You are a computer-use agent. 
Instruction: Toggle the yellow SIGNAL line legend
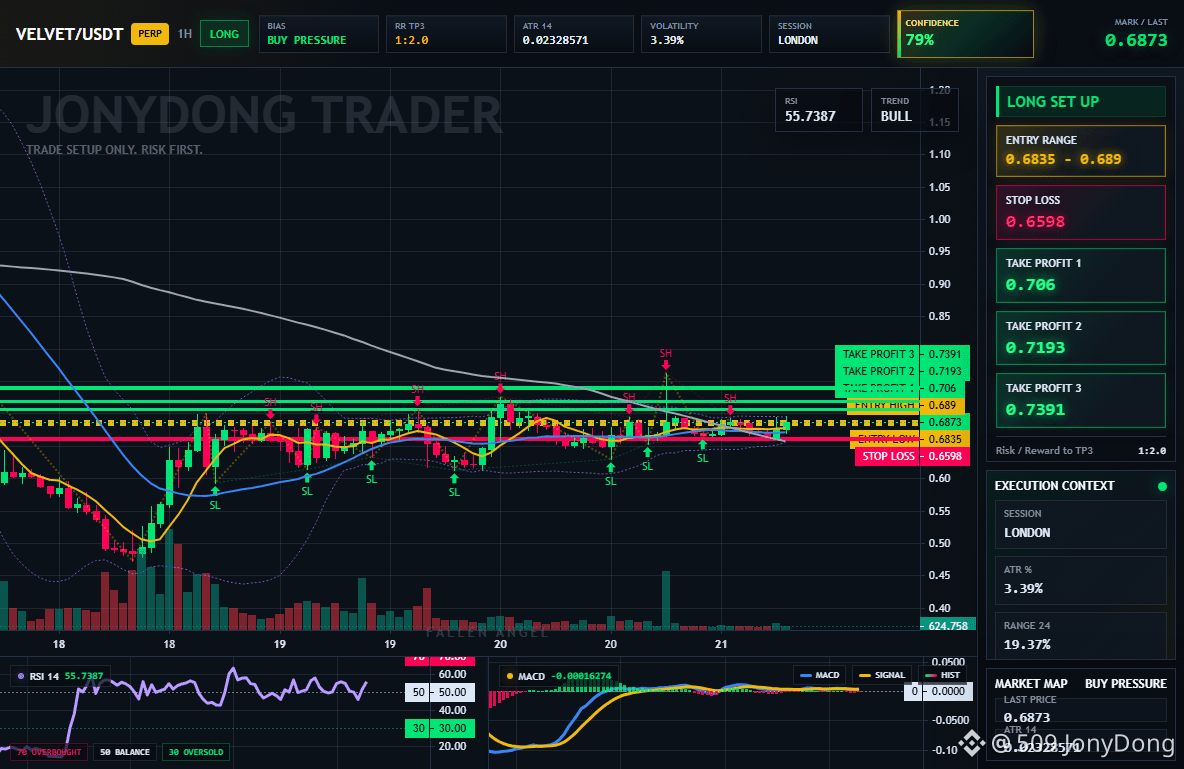click(882, 675)
